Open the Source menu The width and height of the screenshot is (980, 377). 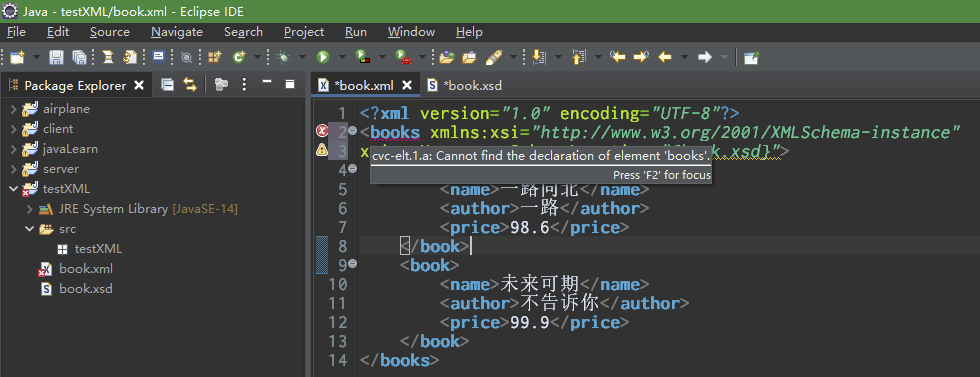click(110, 32)
